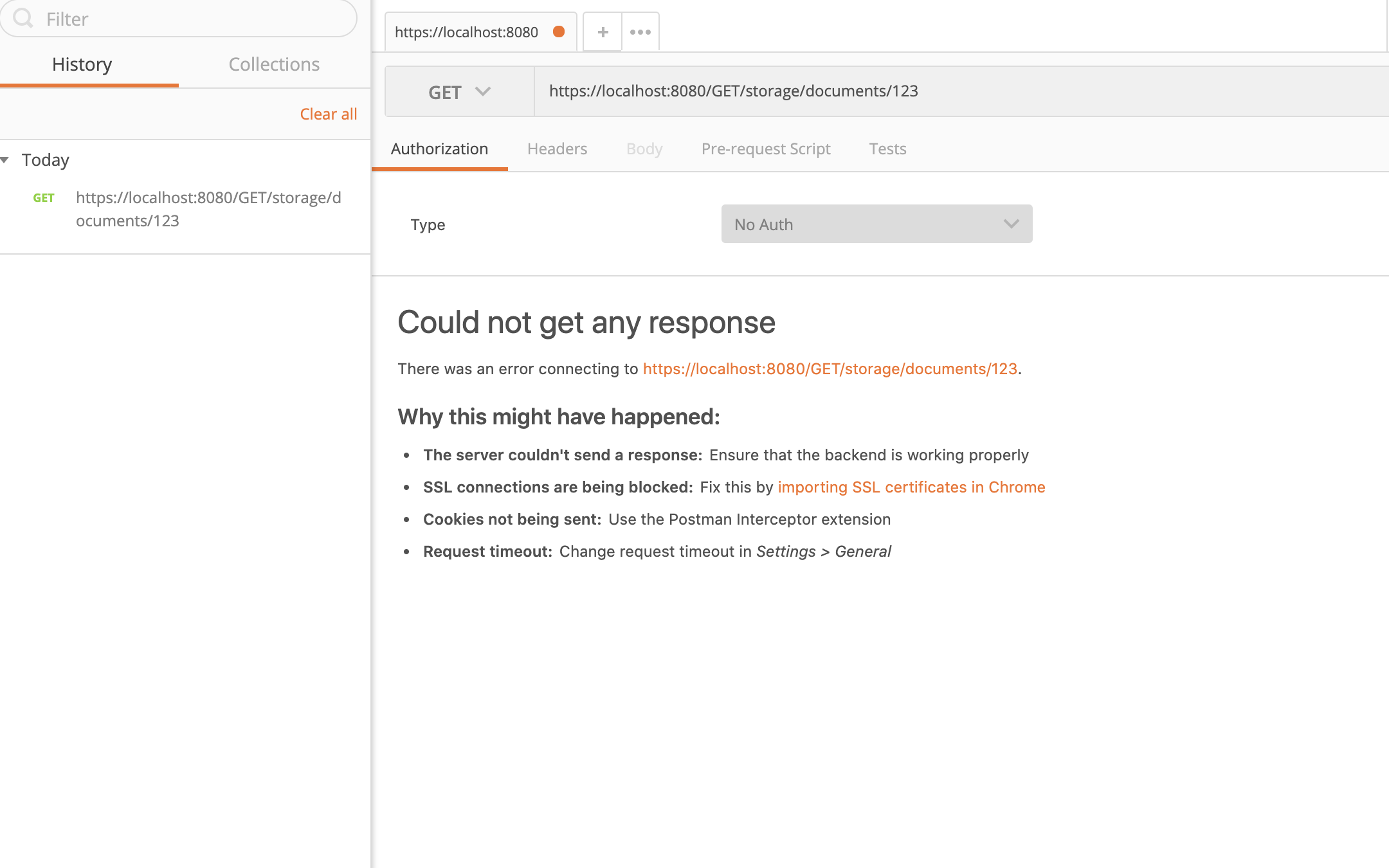Switch to the History tab
This screenshot has width=1389, height=868.
click(x=82, y=64)
